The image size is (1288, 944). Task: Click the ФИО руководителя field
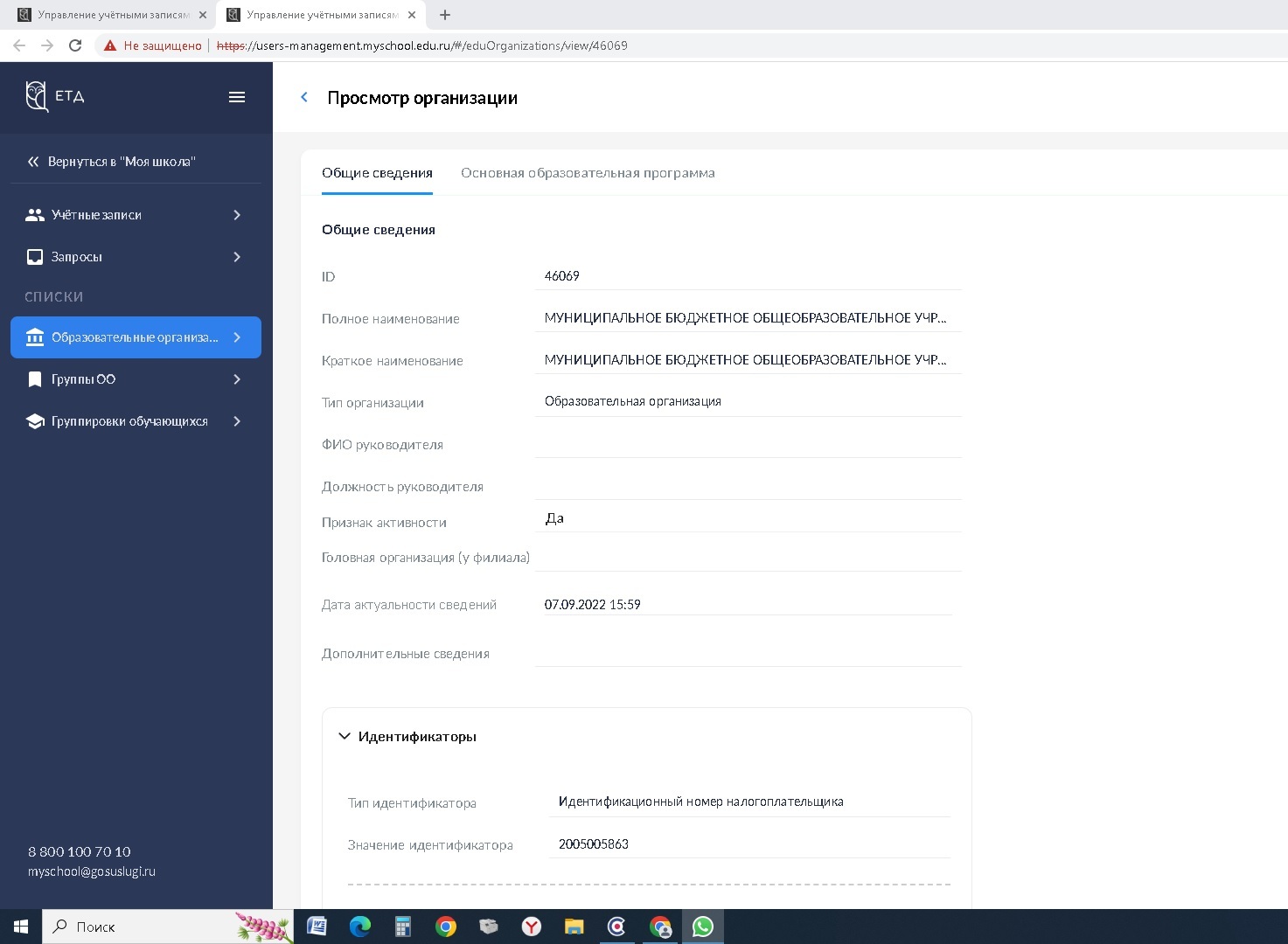tap(748, 444)
